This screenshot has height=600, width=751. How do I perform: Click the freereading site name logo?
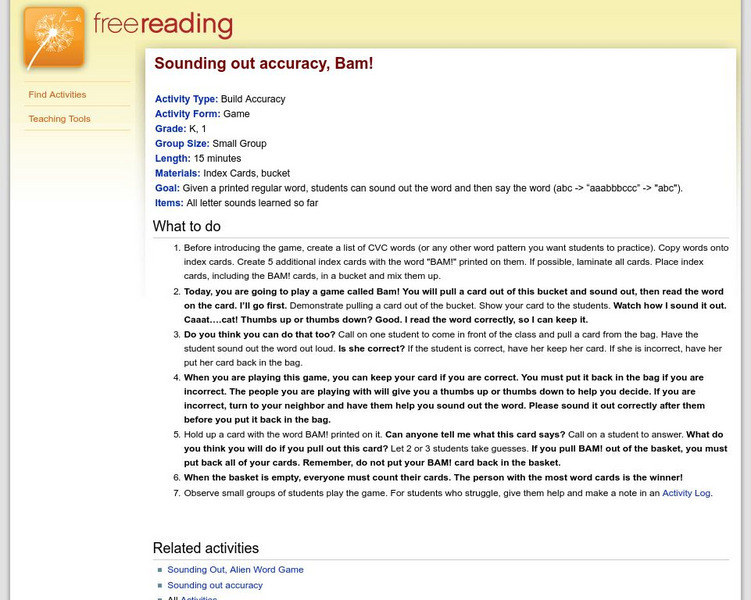(x=163, y=25)
